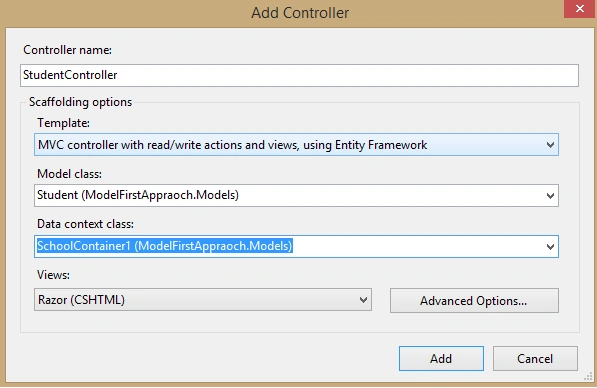Click the Template label
This screenshot has height=388, width=597.
click(x=63, y=123)
